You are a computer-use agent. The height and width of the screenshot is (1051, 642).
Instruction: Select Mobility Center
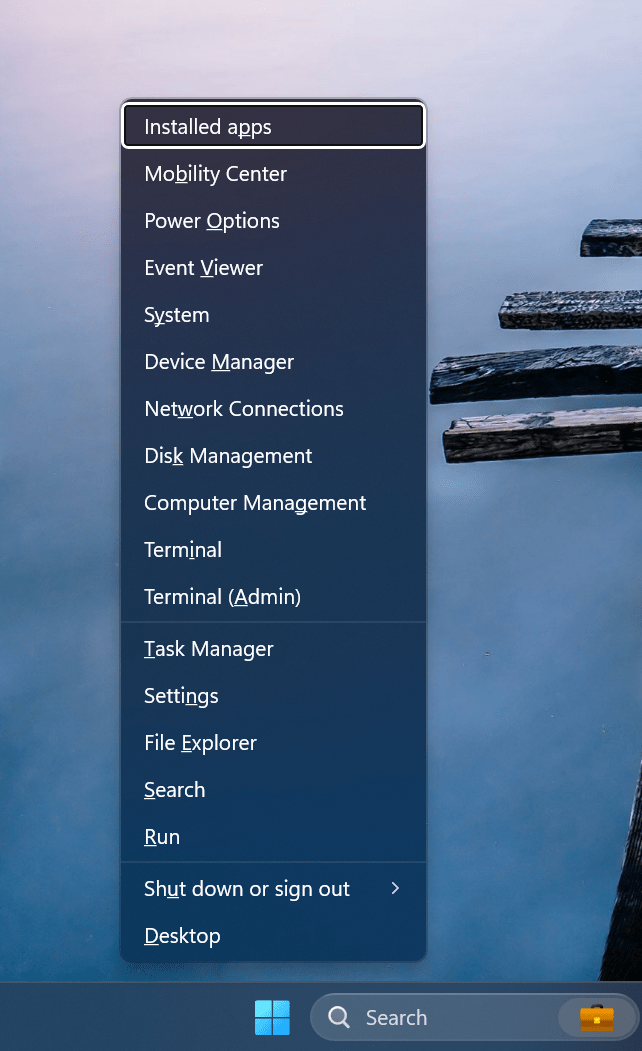(x=216, y=174)
